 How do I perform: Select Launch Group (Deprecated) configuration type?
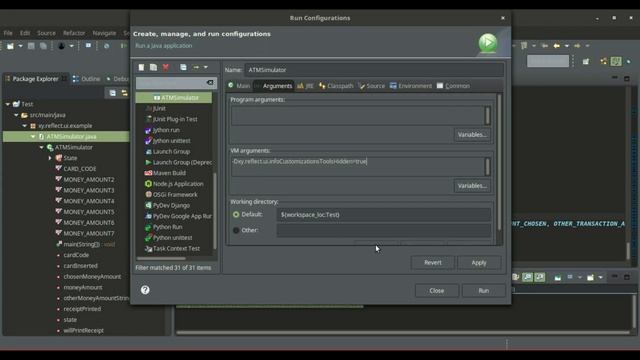[178, 162]
